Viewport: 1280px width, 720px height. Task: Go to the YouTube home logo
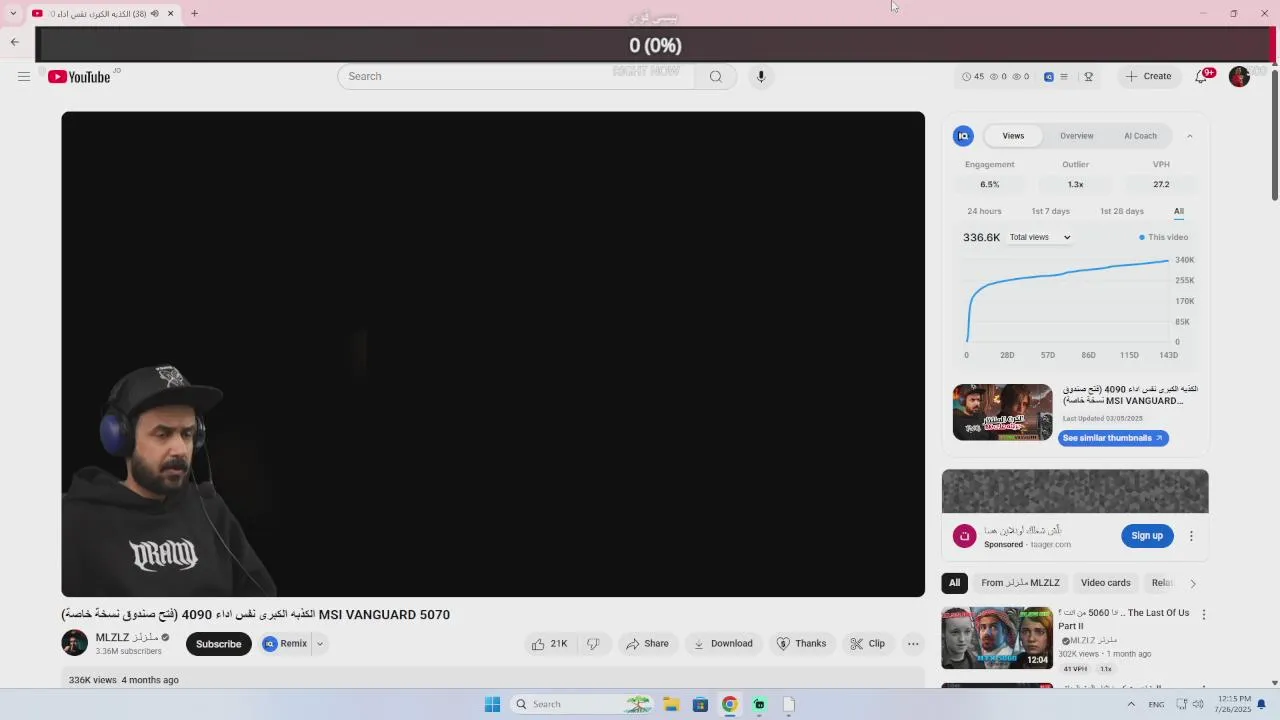click(x=79, y=77)
